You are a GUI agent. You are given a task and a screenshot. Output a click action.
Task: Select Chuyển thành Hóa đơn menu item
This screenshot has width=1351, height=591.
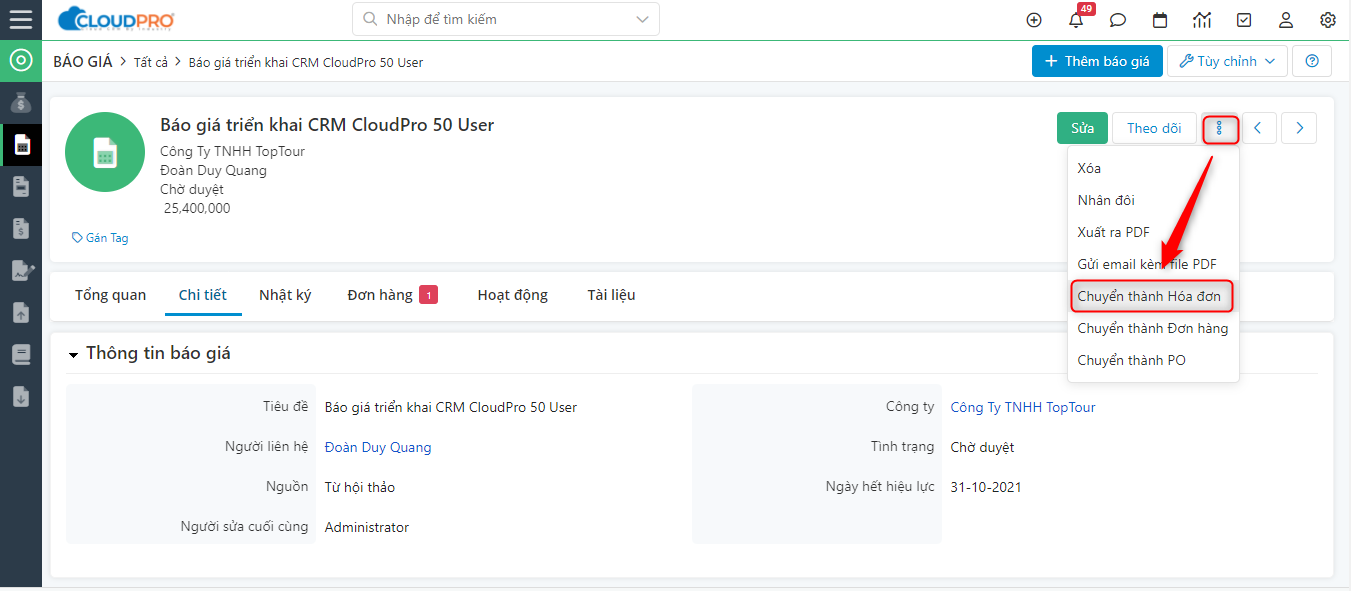coord(1152,296)
